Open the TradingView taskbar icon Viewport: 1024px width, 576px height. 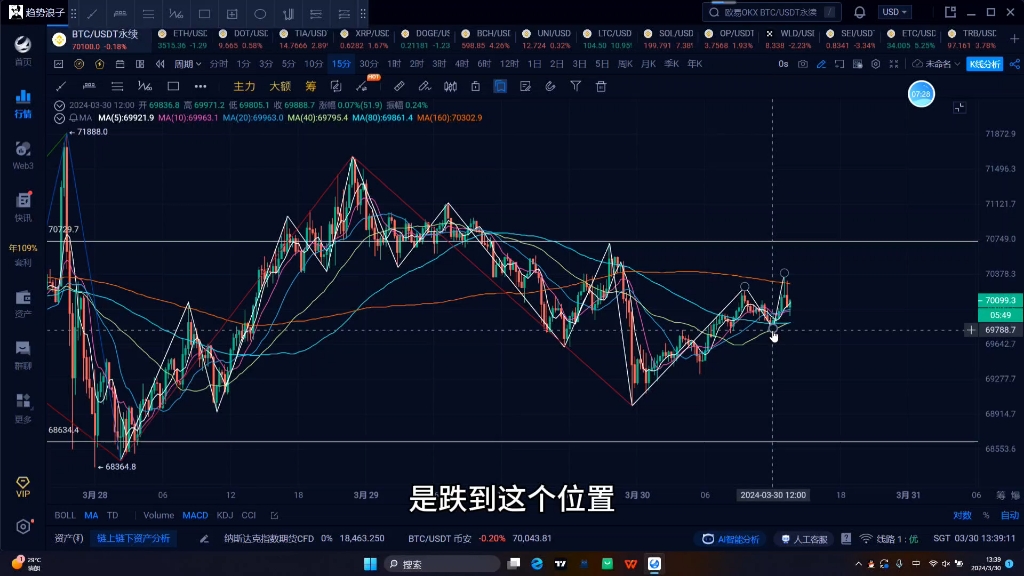pos(560,564)
